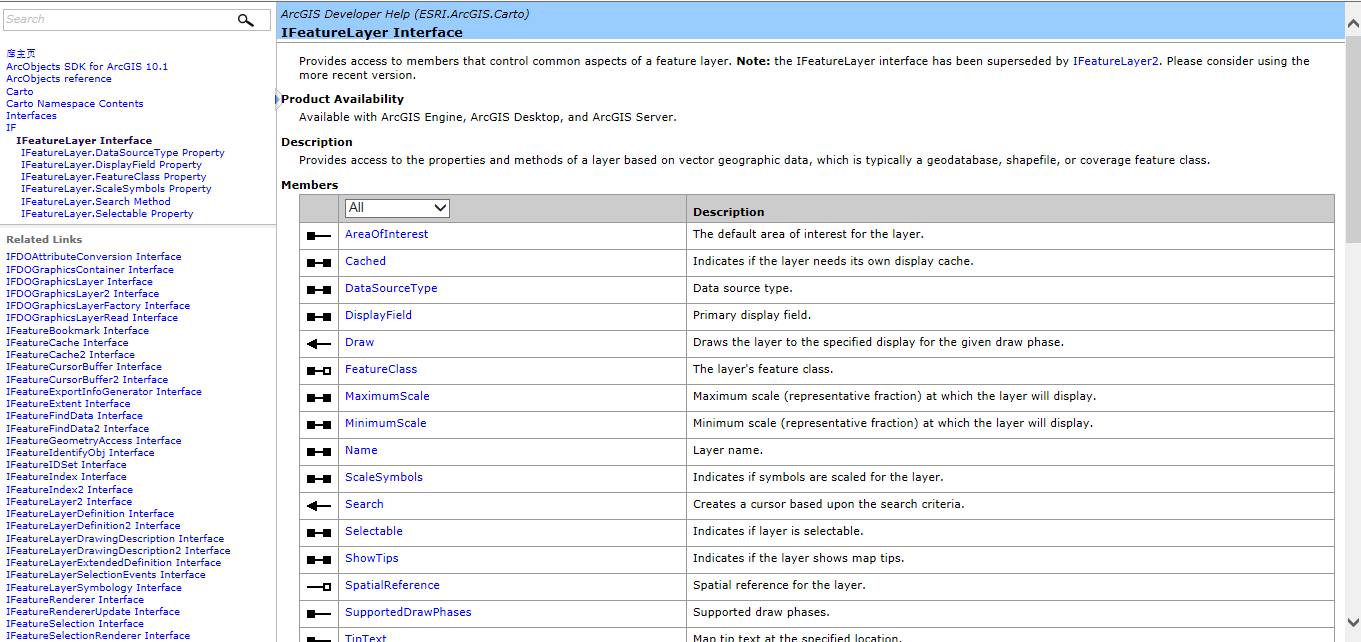1361x642 pixels.
Task: Click the method arrow icon beside Search member
Action: (317, 504)
